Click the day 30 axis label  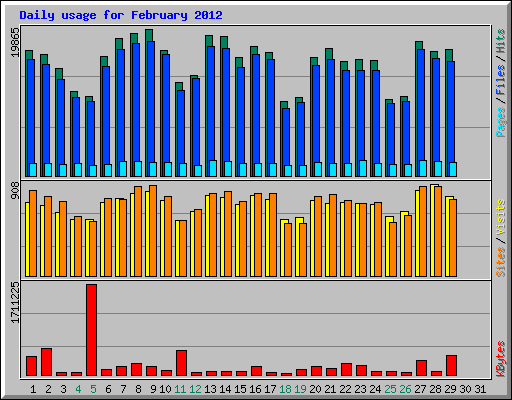[x=465, y=389]
